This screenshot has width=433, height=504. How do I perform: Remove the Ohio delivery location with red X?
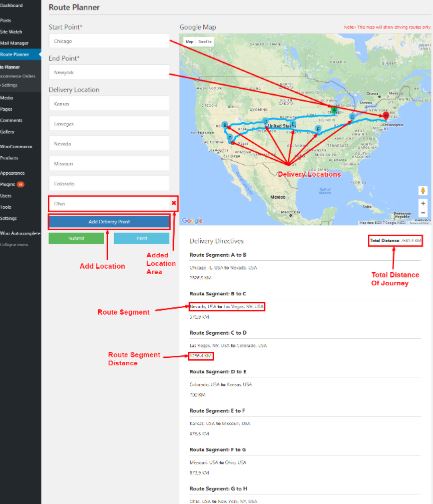click(x=174, y=203)
